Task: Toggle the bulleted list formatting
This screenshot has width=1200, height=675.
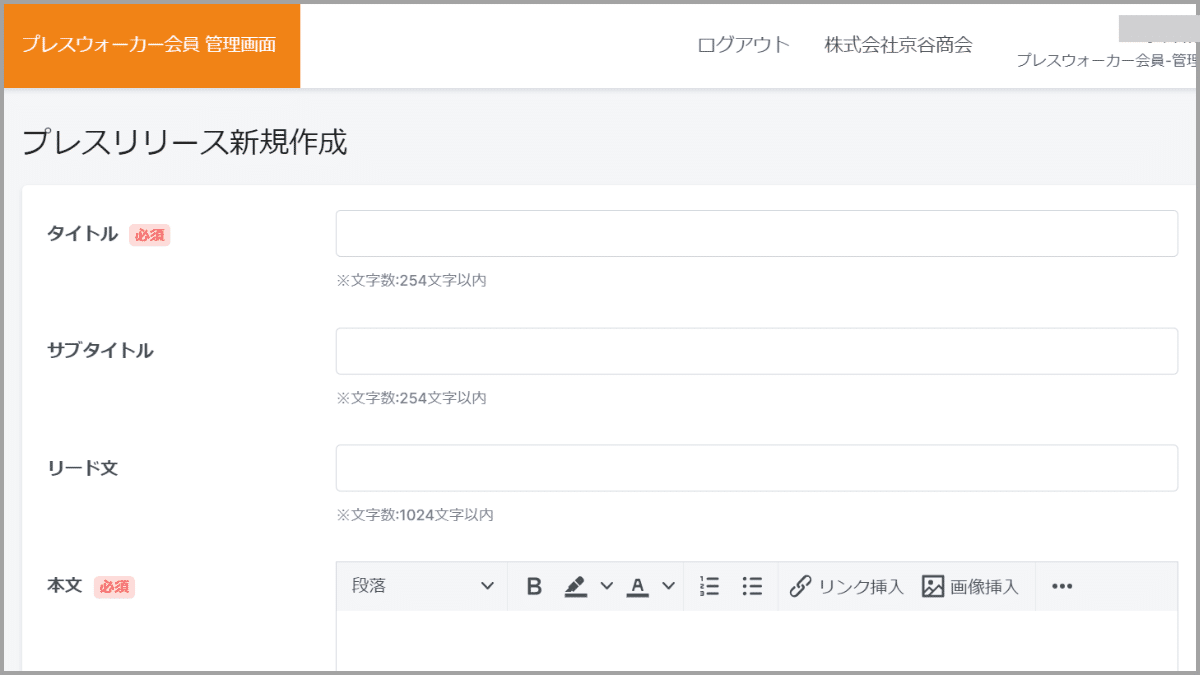Action: [x=752, y=586]
